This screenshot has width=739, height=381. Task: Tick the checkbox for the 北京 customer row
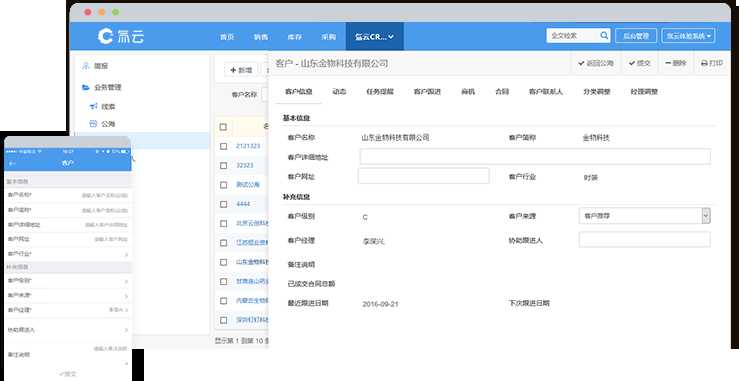tap(223, 224)
